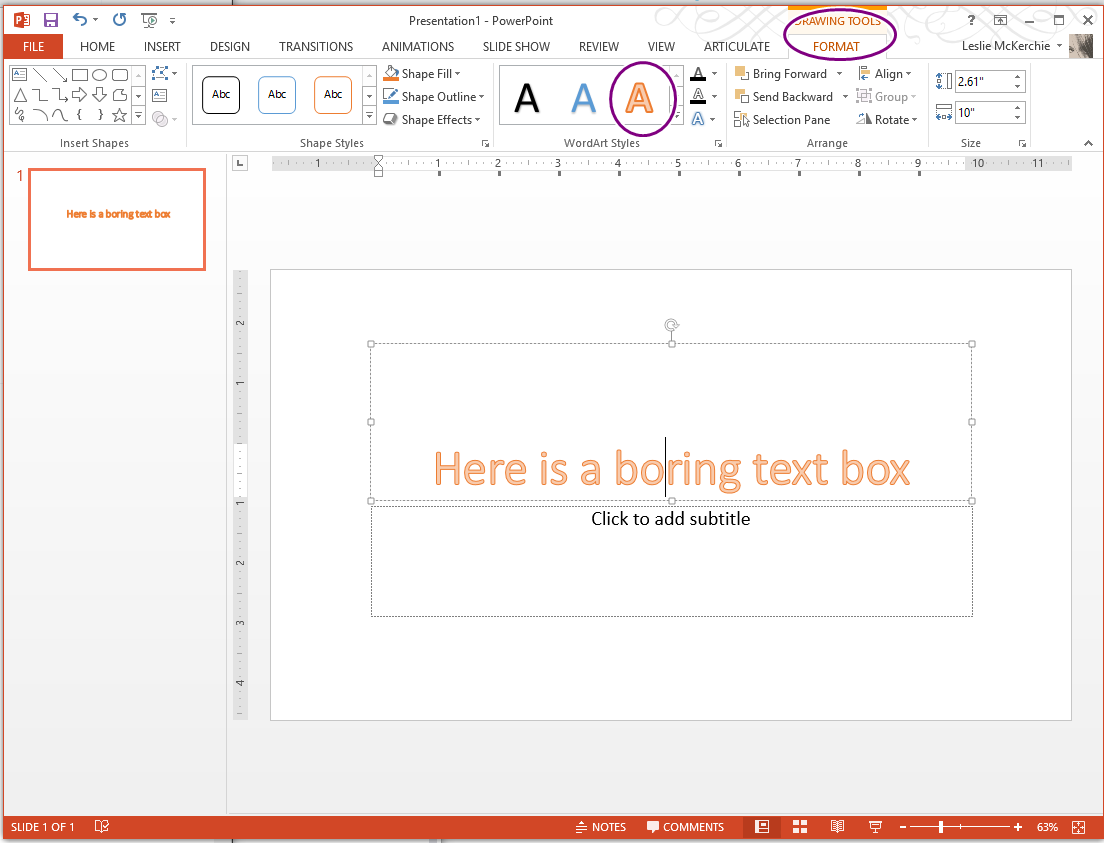
Task: Expand the WordArt Styles gallery
Action: click(676, 119)
